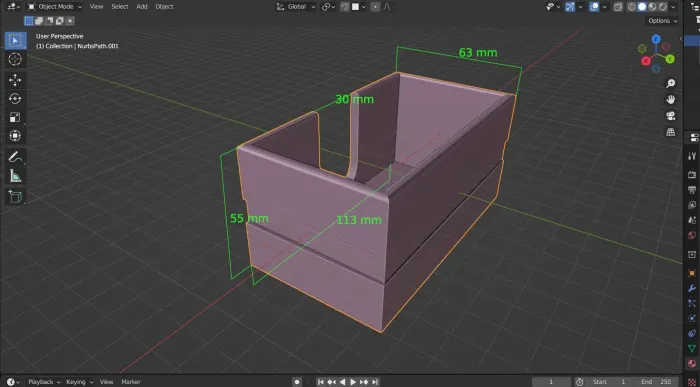Open the Global orientation dropdown
The height and width of the screenshot is (387, 700).
click(x=296, y=7)
